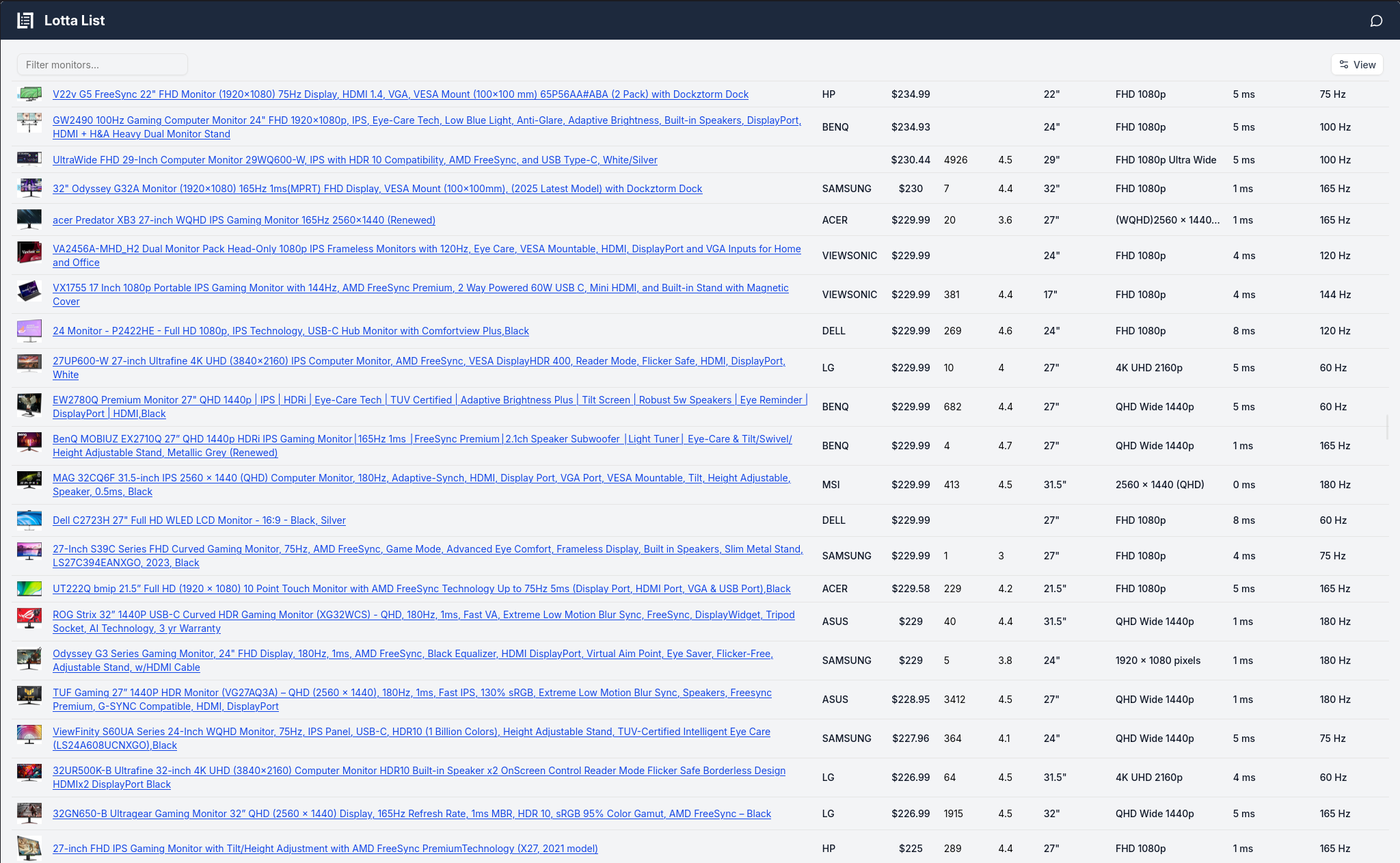1400x863 pixels.
Task: Click thumbnail of Dell C2723H monitor
Action: [x=29, y=520]
